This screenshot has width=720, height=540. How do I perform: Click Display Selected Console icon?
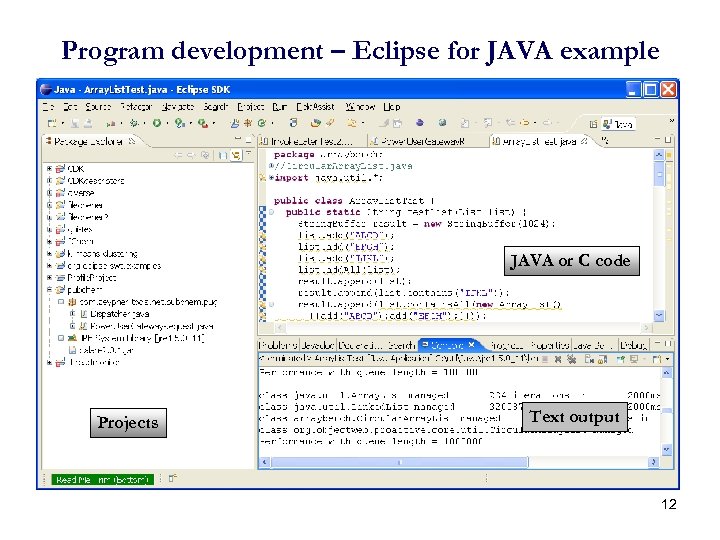(635, 359)
